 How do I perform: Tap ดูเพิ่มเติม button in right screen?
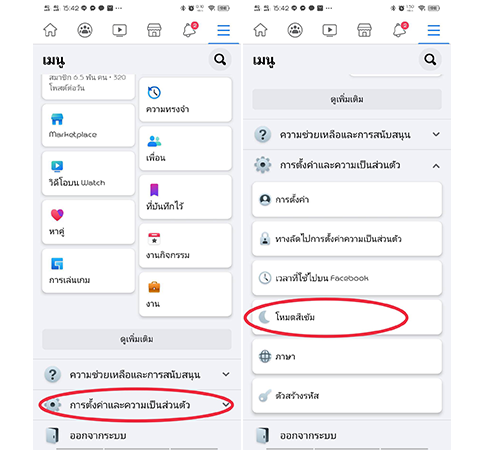[347, 99]
